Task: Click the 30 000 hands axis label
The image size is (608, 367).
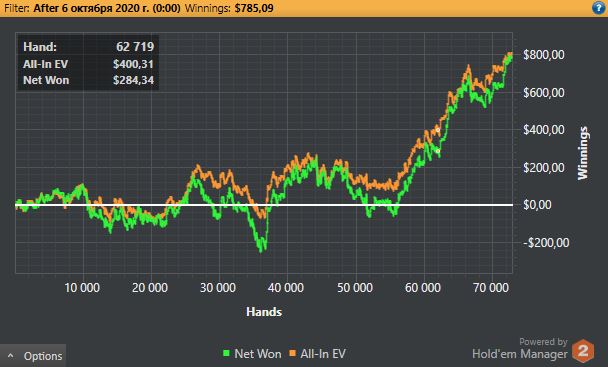Action: [218, 288]
